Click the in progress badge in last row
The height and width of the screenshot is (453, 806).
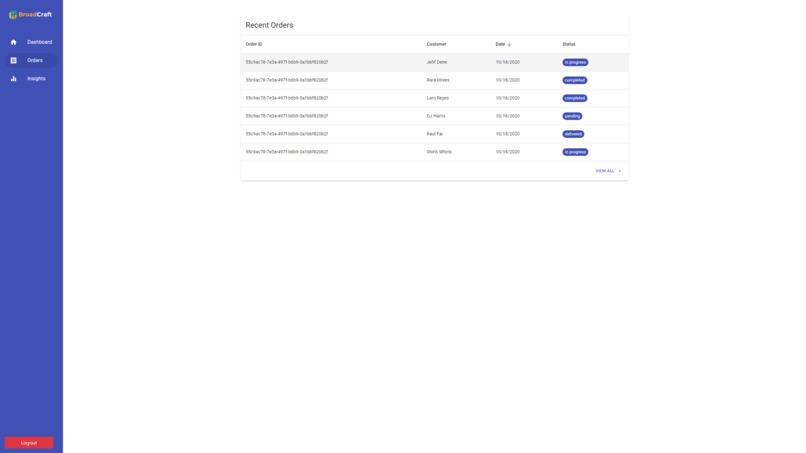pos(575,152)
